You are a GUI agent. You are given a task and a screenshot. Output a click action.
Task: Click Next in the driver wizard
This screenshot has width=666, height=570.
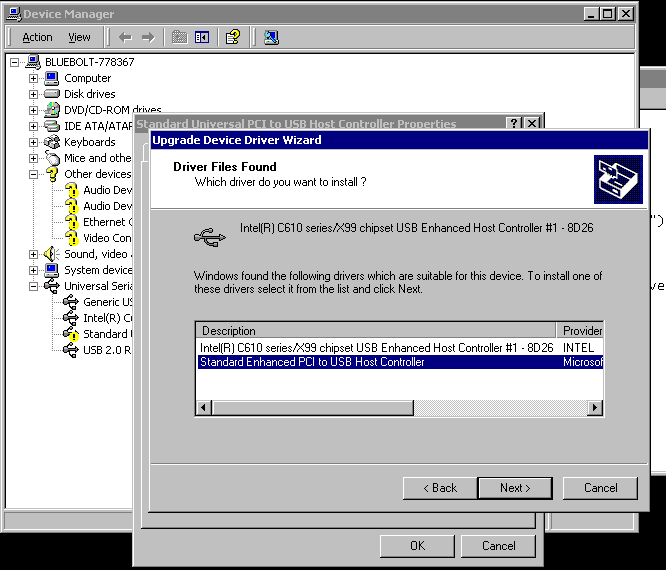[x=515, y=488]
